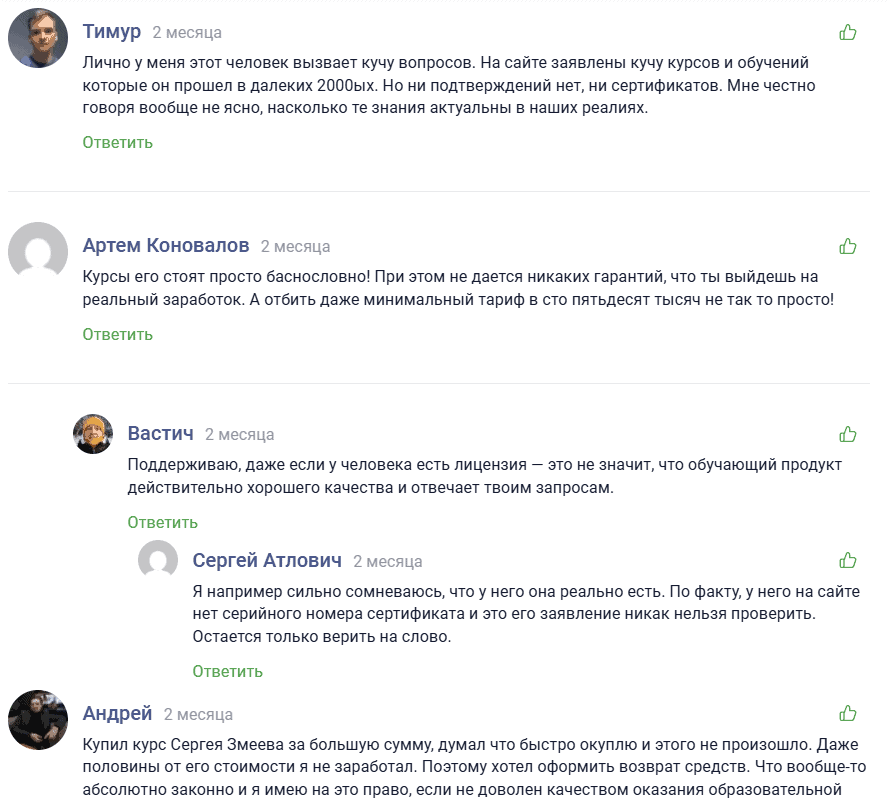Reply to Сергей Атлович using Ответить
Image resolution: width=889 pixels, height=804 pixels.
click(227, 671)
